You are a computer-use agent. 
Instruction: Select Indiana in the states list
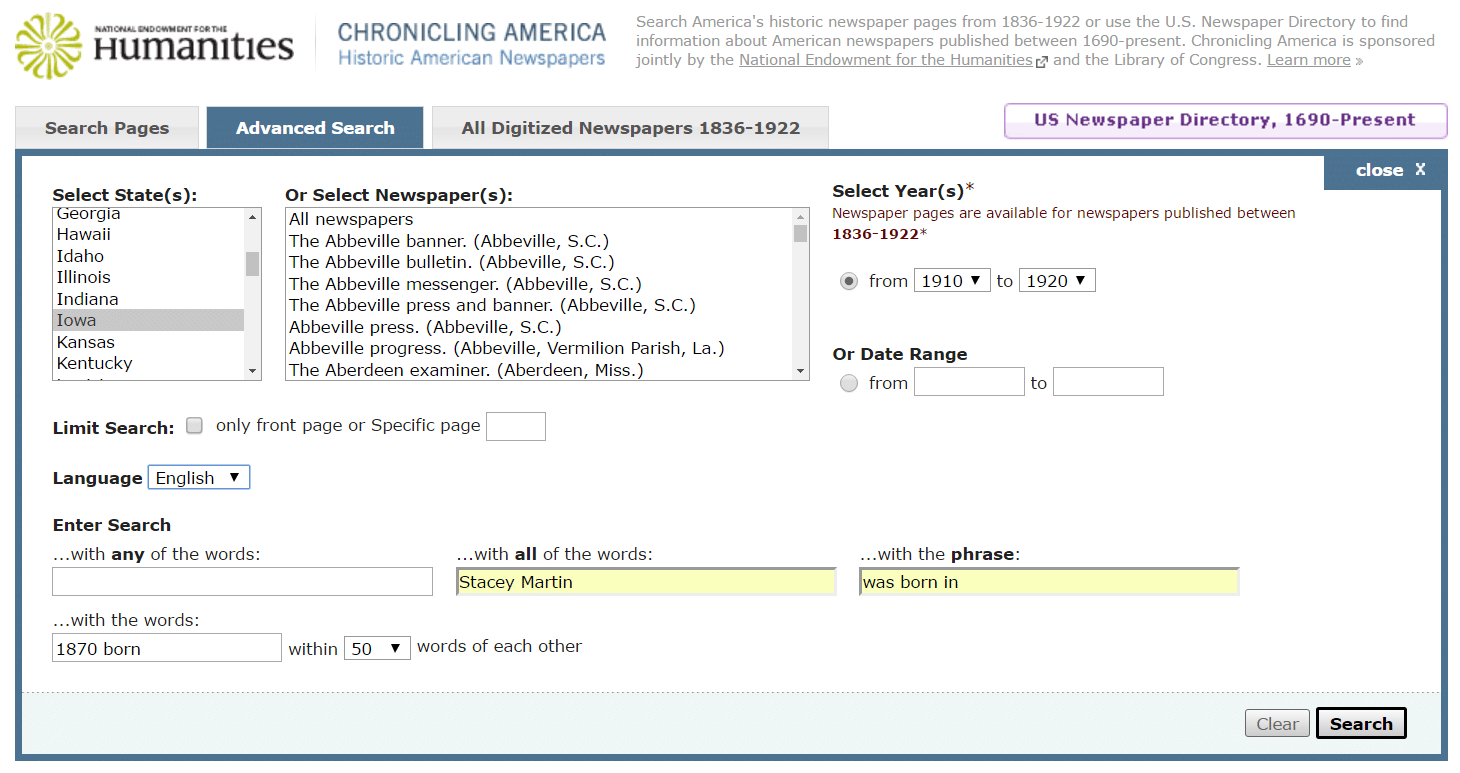148,299
